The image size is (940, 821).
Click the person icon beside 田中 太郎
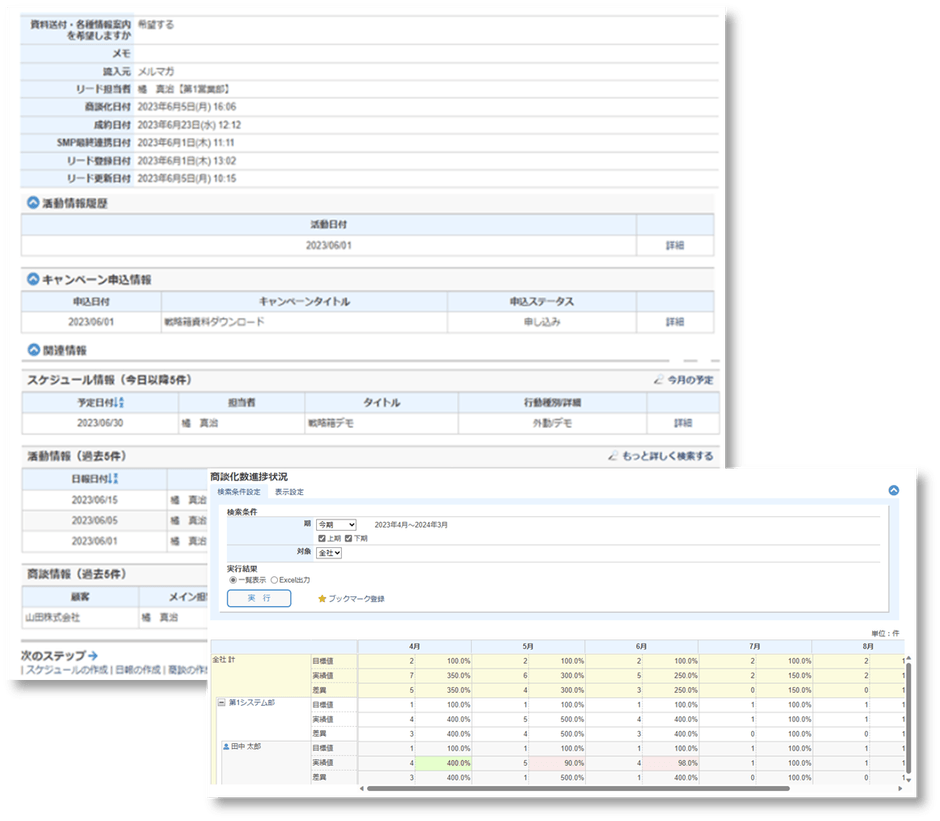226,746
